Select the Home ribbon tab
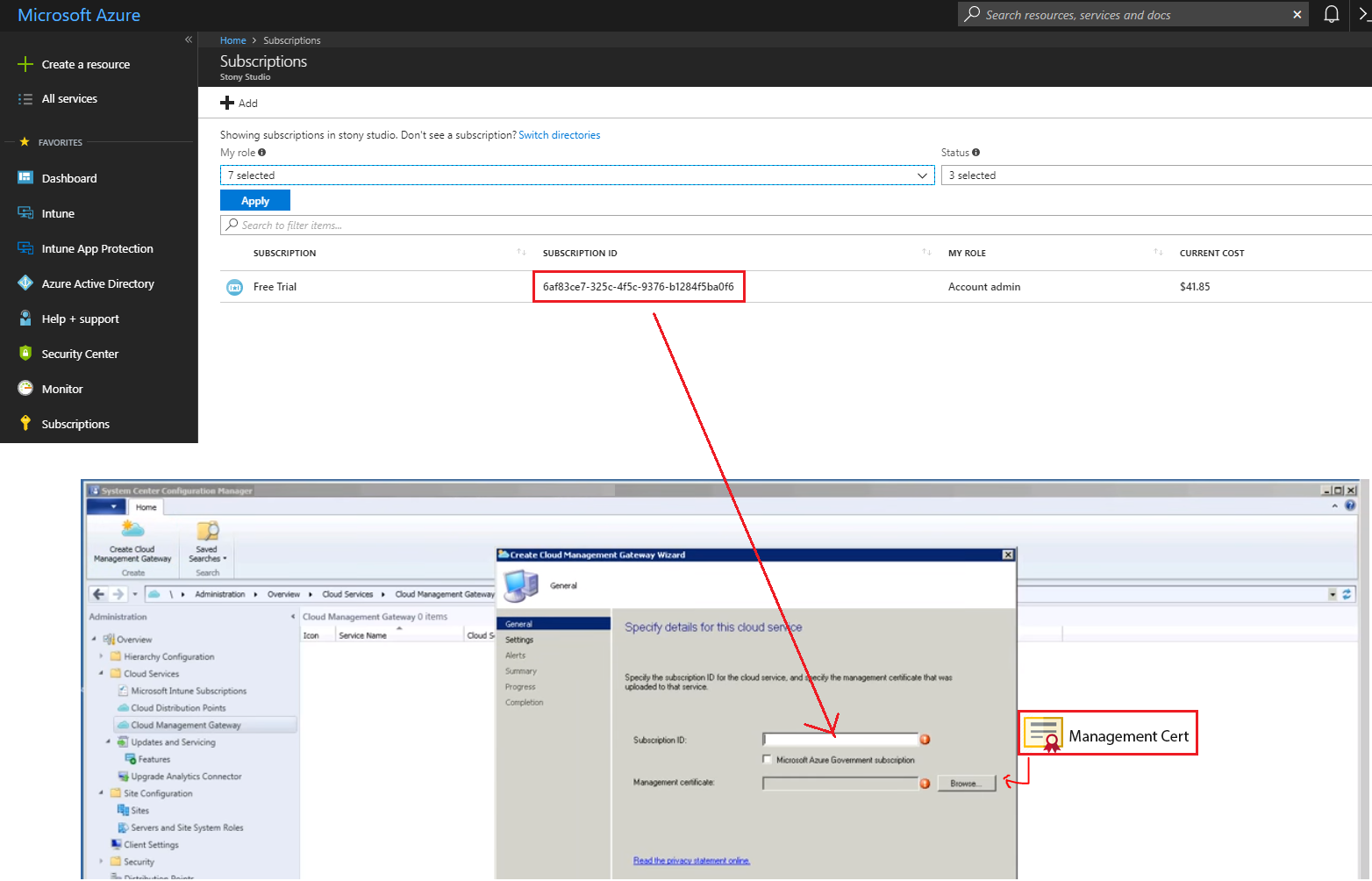This screenshot has width=1372, height=881. point(146,507)
